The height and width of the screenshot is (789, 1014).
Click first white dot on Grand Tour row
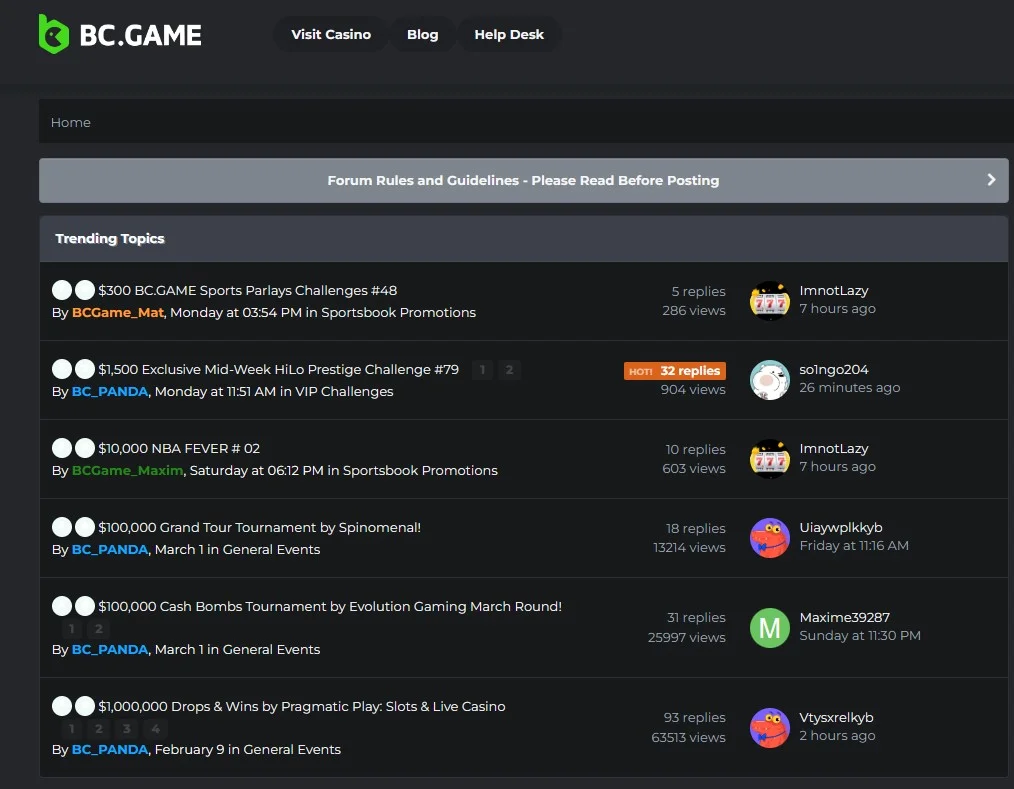click(62, 526)
